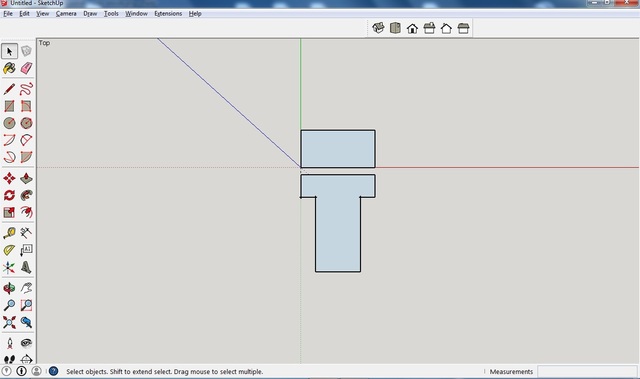Select the upper rectangle face
Image resolution: width=640 pixels, height=379 pixels.
[338, 149]
